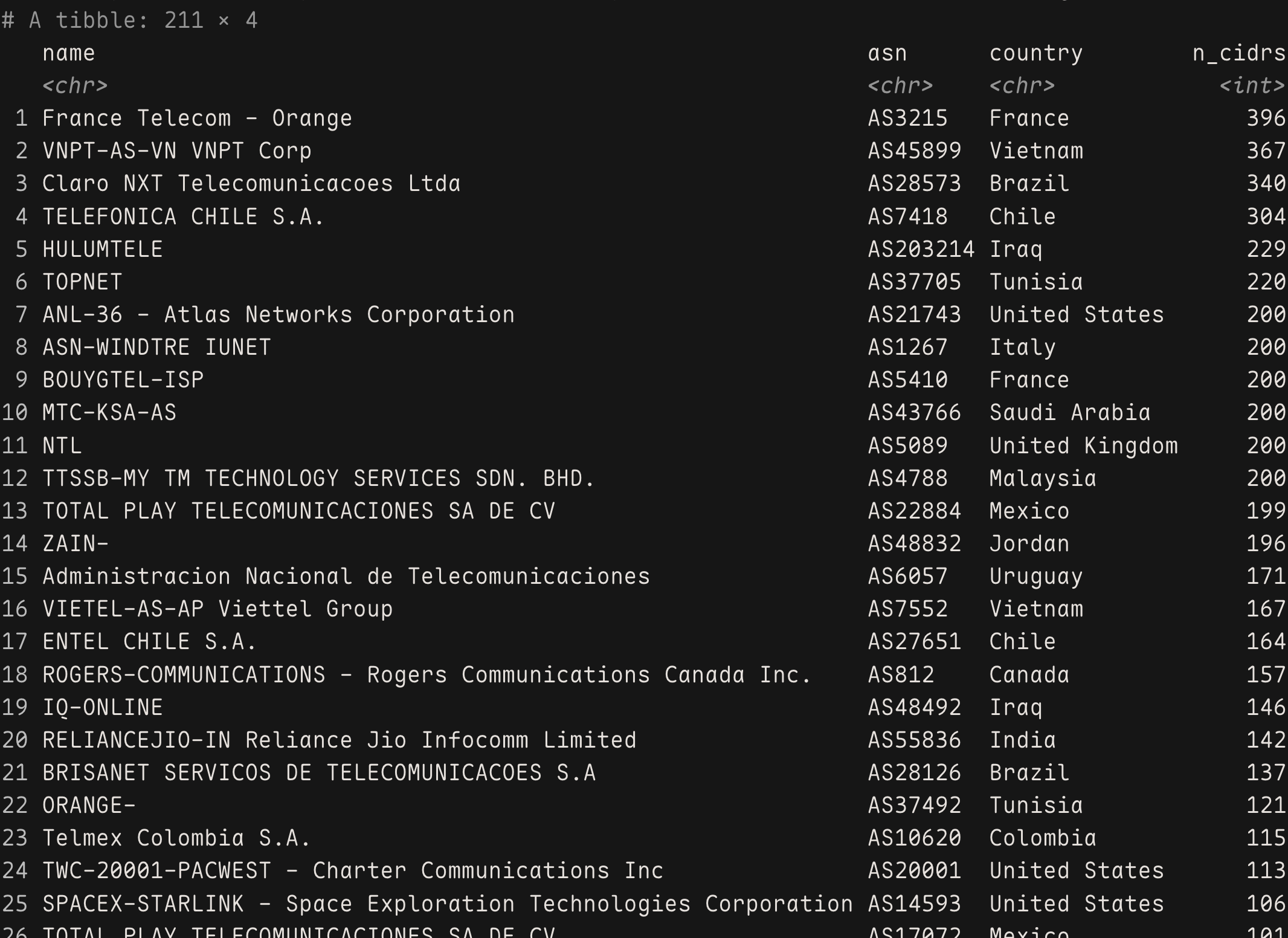Viewport: 1288px width, 938px height.
Task: Select the name 'France Telecom - Orange'
Action: (x=197, y=118)
